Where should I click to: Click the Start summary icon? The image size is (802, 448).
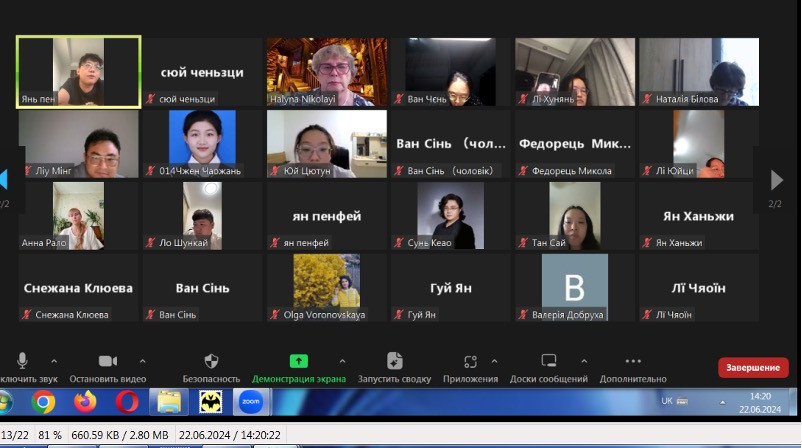pyautogui.click(x=394, y=361)
